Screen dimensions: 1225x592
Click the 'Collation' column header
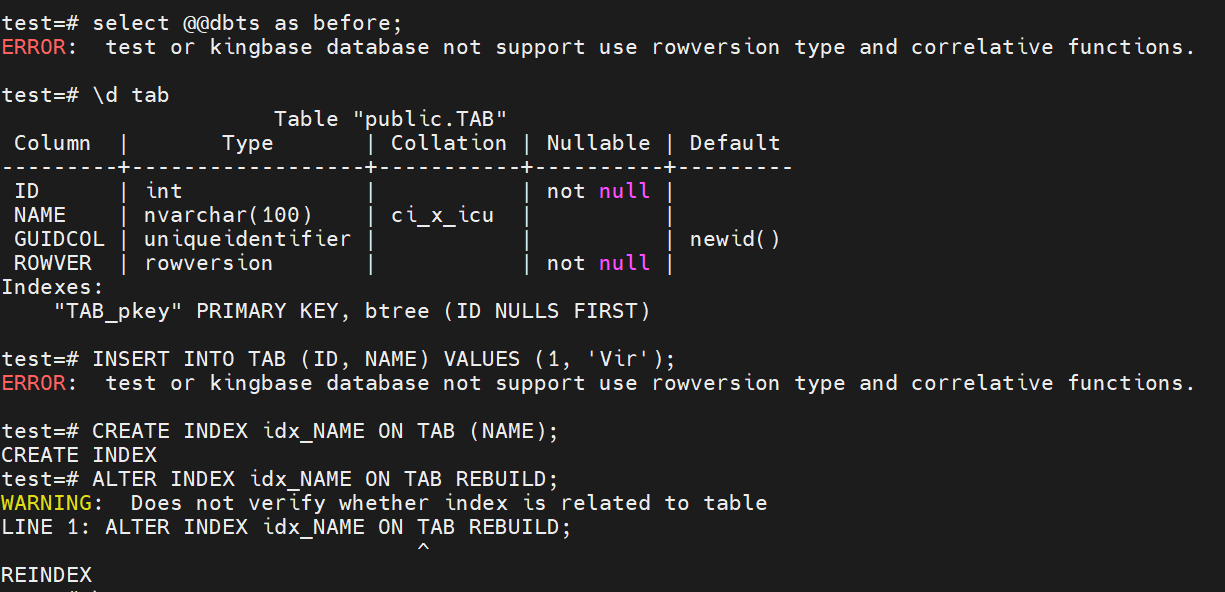click(x=449, y=143)
